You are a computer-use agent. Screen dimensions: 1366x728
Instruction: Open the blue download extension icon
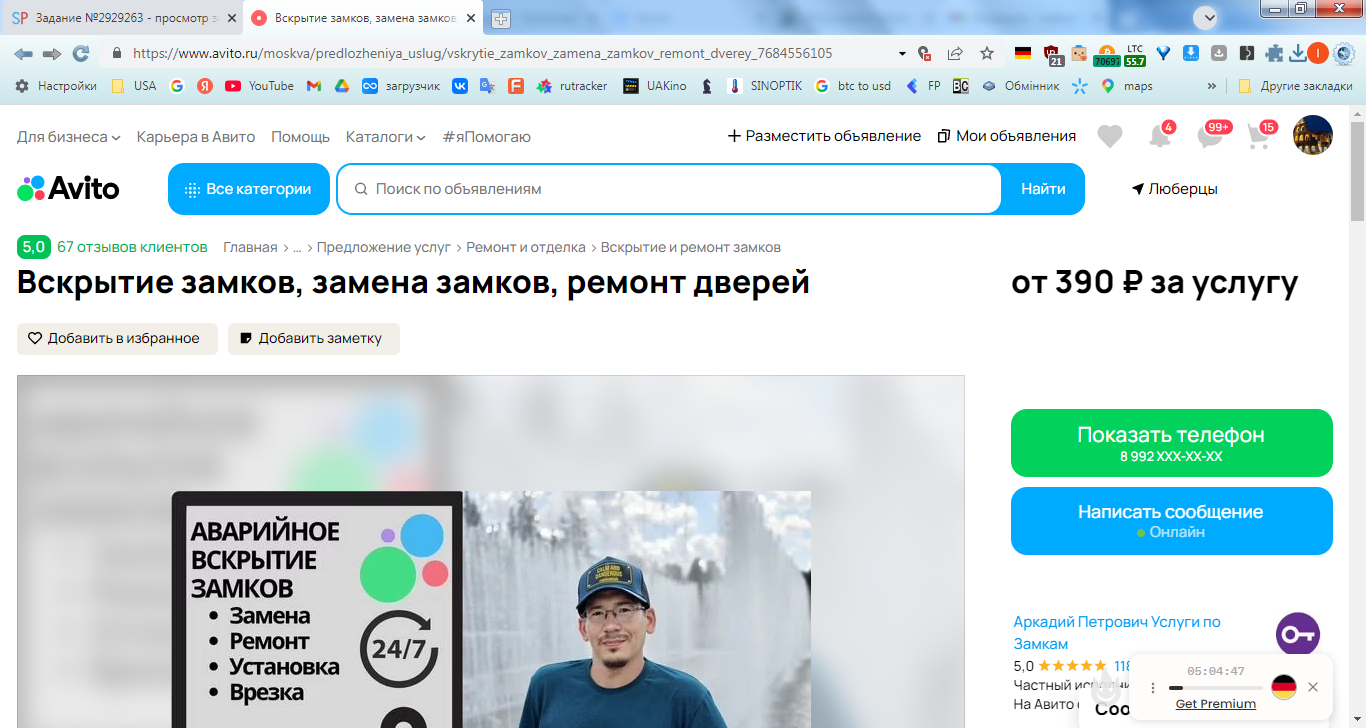1191,53
